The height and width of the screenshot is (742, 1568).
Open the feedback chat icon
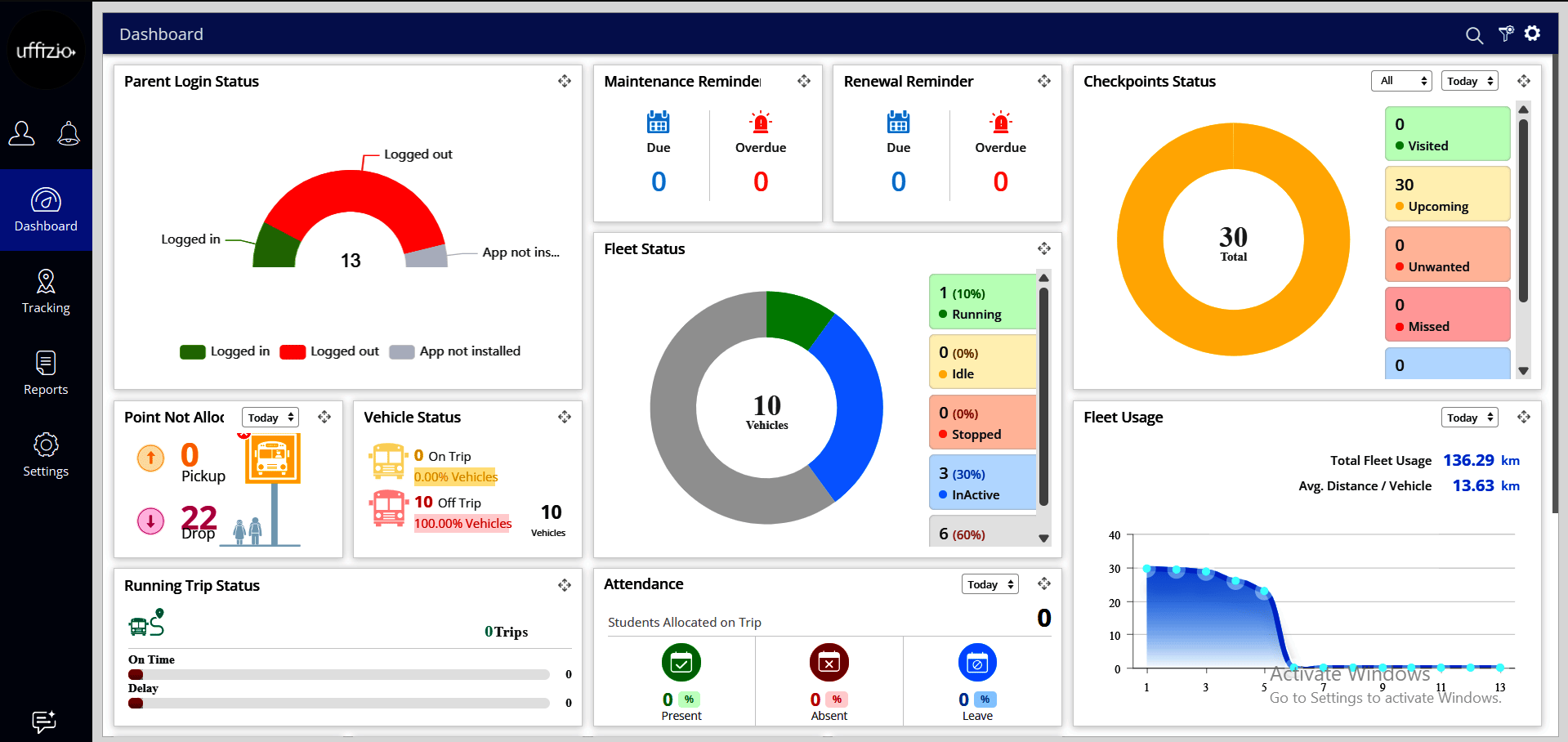coord(43,722)
